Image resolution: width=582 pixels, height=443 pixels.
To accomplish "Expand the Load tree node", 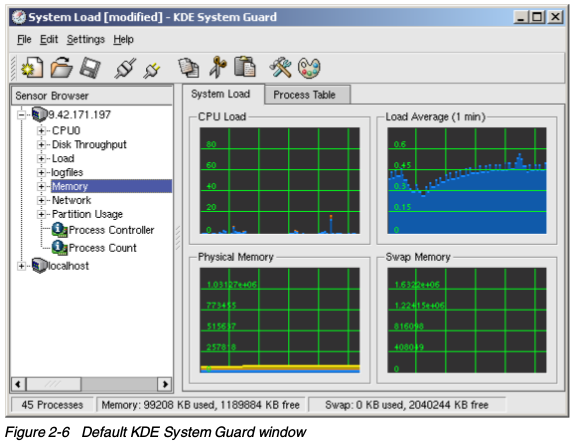I will (x=42, y=158).
